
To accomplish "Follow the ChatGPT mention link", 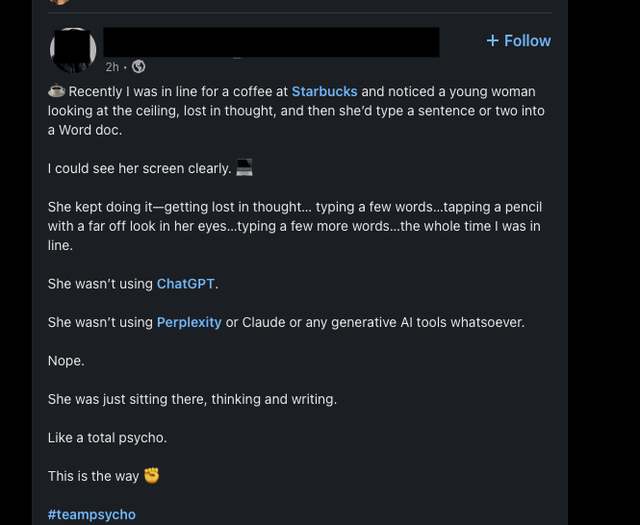I will [x=185, y=284].
